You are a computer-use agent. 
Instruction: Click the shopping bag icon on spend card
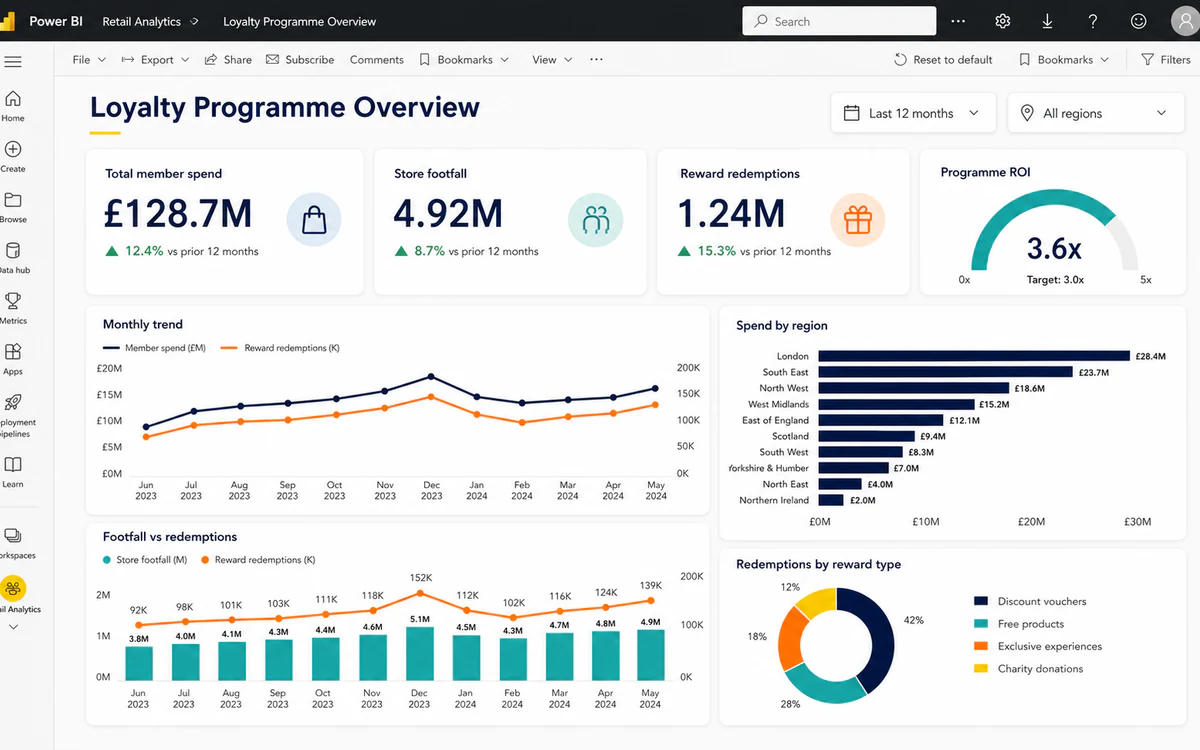(x=314, y=220)
